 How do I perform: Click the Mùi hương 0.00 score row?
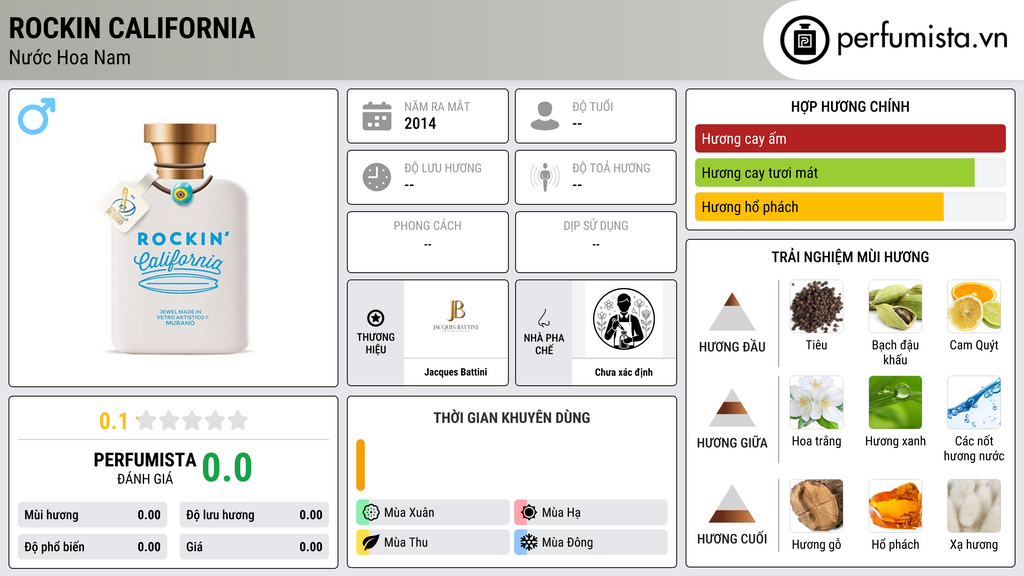point(92,515)
